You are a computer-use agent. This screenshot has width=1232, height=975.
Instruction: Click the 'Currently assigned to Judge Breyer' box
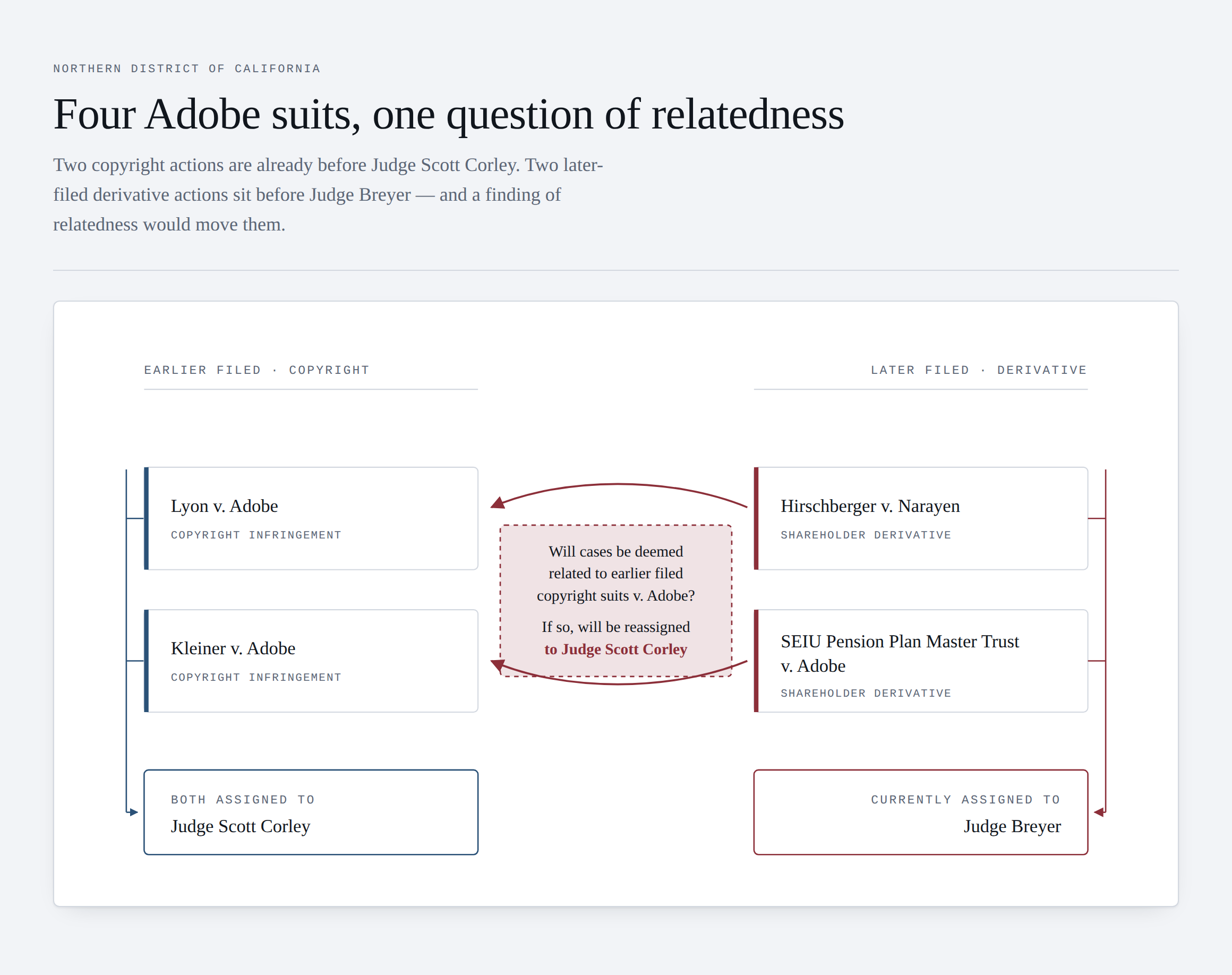920,812
